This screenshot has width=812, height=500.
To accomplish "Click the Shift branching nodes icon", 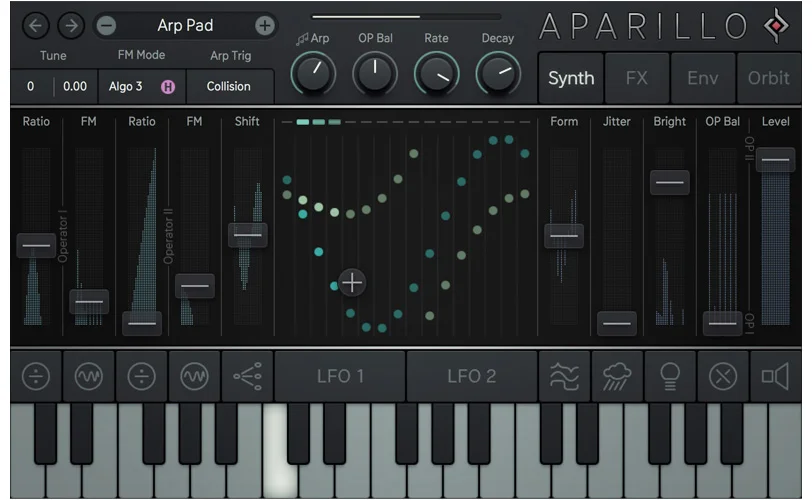I will click(x=247, y=376).
